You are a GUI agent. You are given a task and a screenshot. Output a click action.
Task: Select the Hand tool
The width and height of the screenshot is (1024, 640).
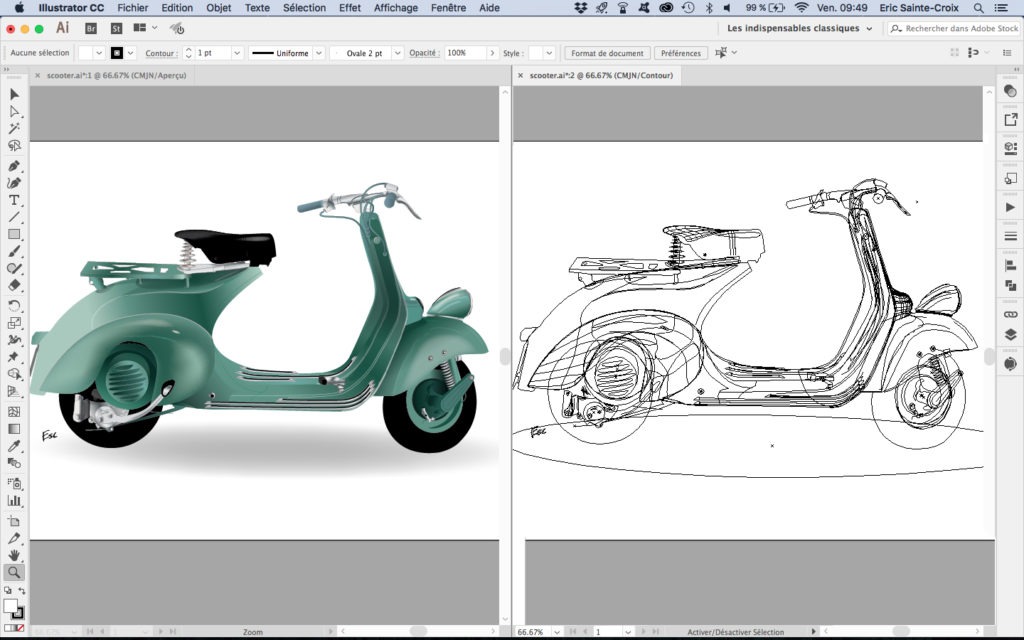[x=14, y=555]
